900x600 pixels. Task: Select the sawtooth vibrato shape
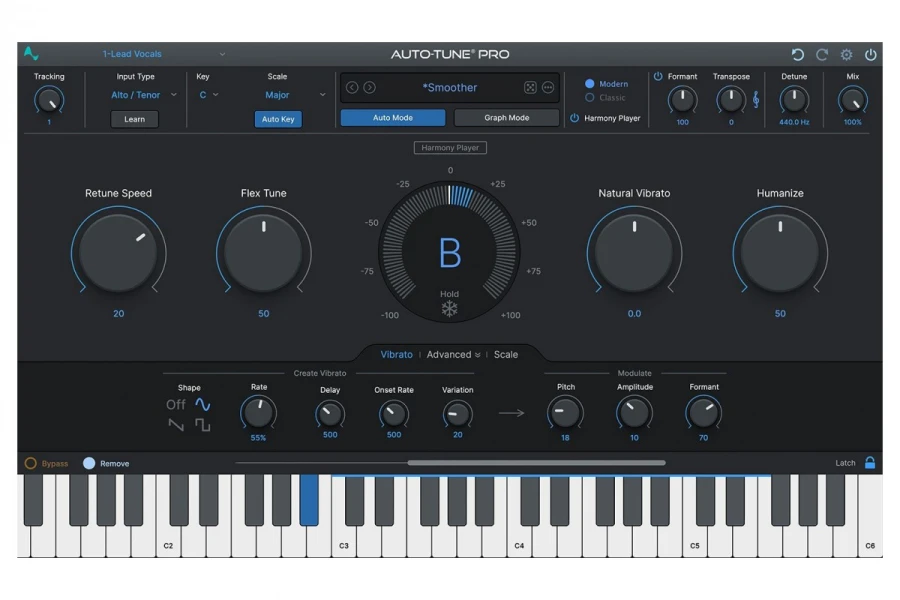(176, 425)
